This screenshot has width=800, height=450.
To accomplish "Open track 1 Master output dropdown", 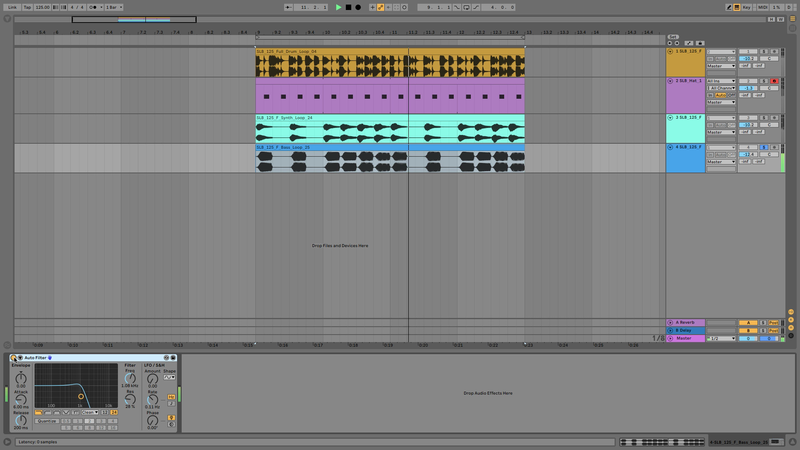I will (721, 66).
